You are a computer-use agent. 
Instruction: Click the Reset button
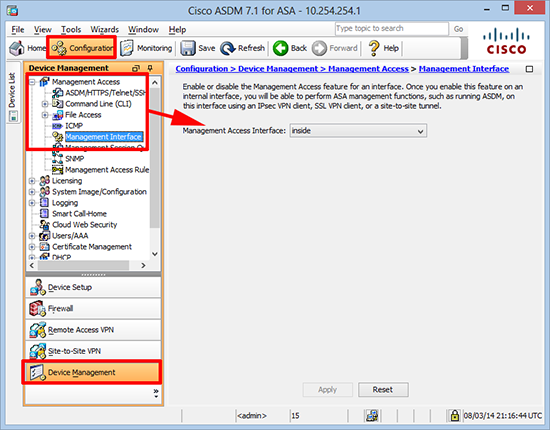pyautogui.click(x=383, y=390)
